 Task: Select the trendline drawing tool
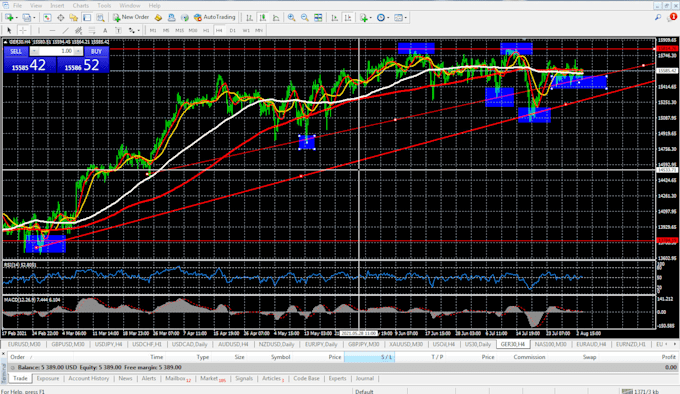(x=65, y=30)
